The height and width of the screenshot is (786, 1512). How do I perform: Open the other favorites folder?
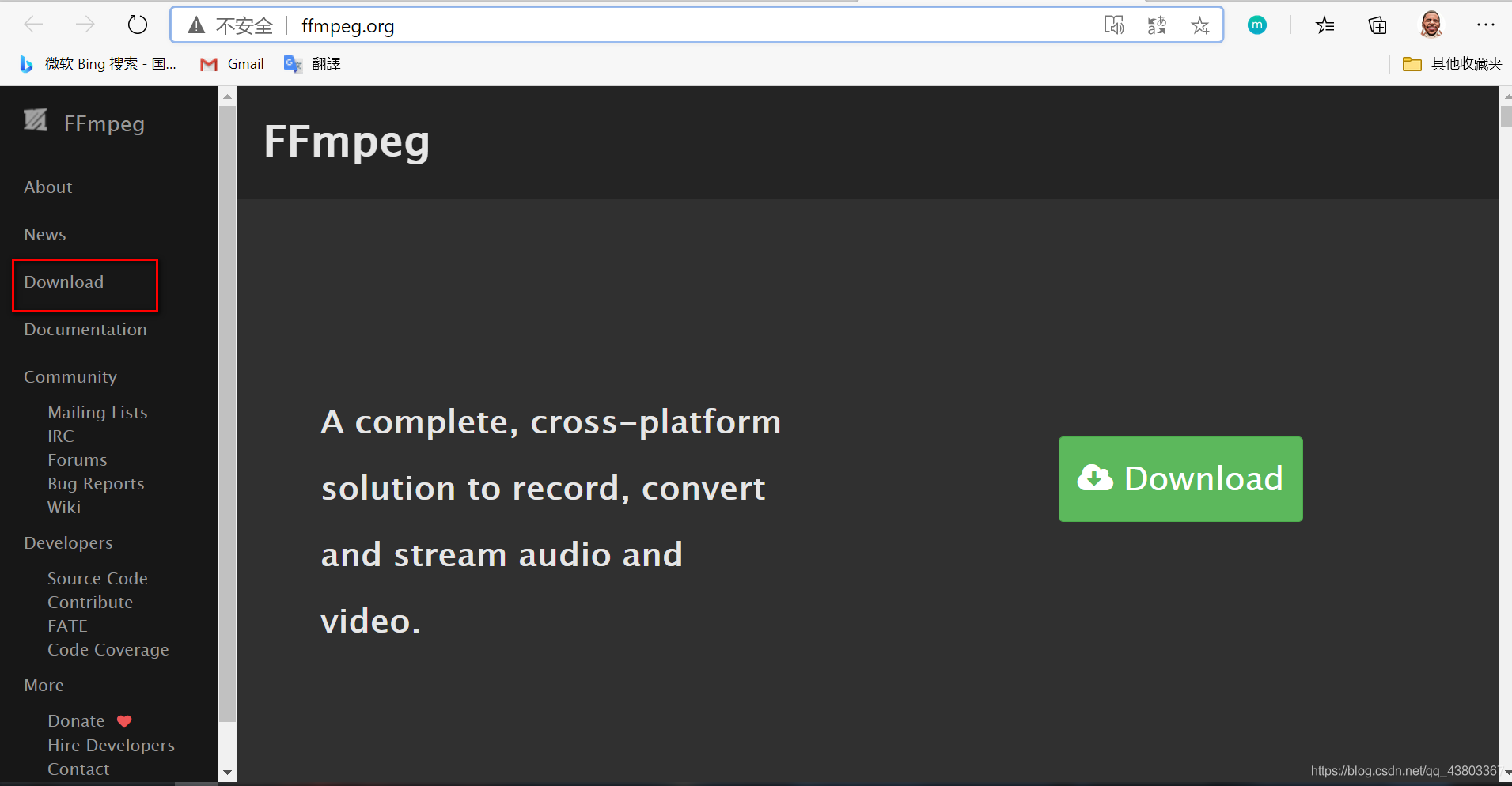(x=1453, y=64)
